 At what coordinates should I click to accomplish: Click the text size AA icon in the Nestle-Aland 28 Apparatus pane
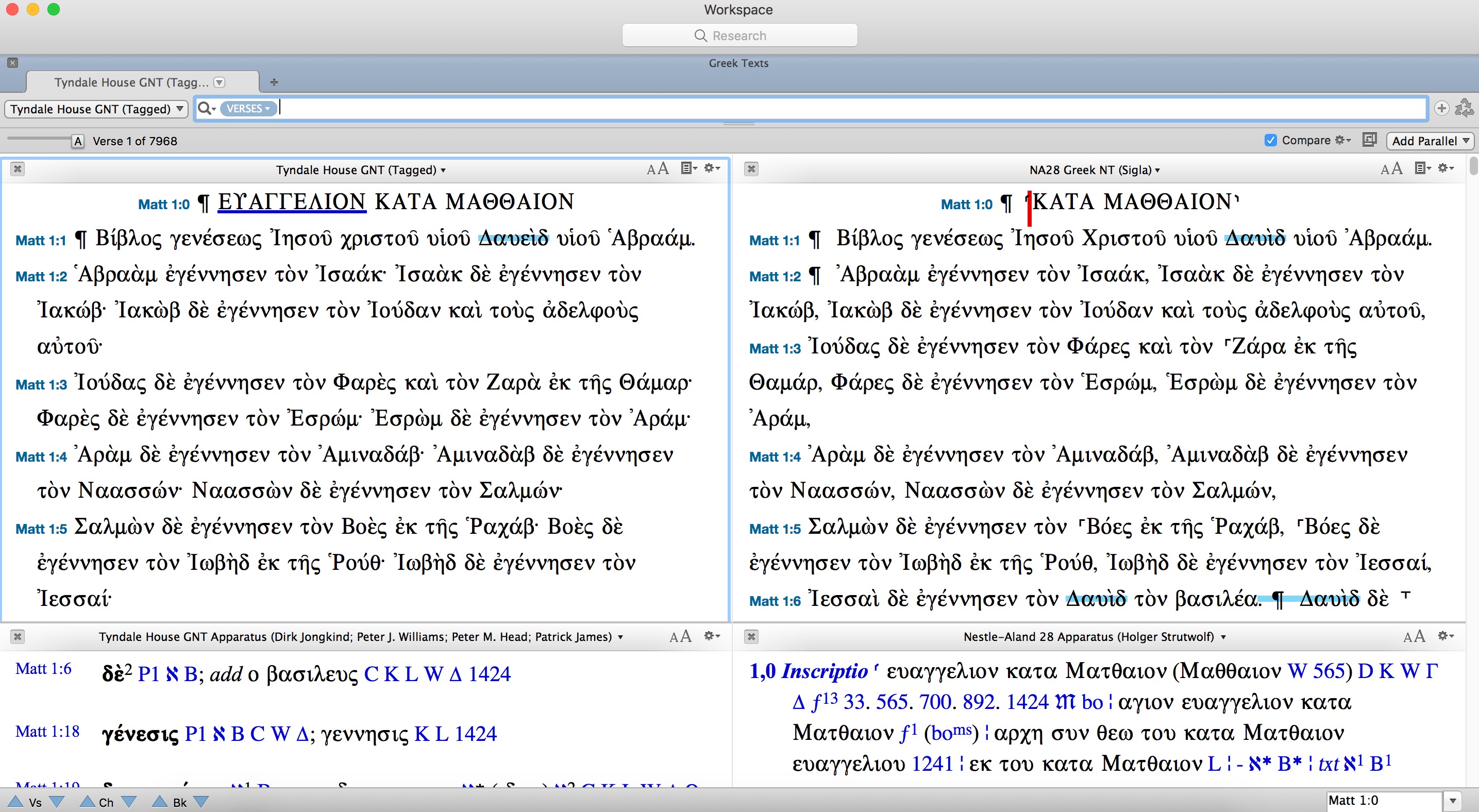coord(1414,636)
